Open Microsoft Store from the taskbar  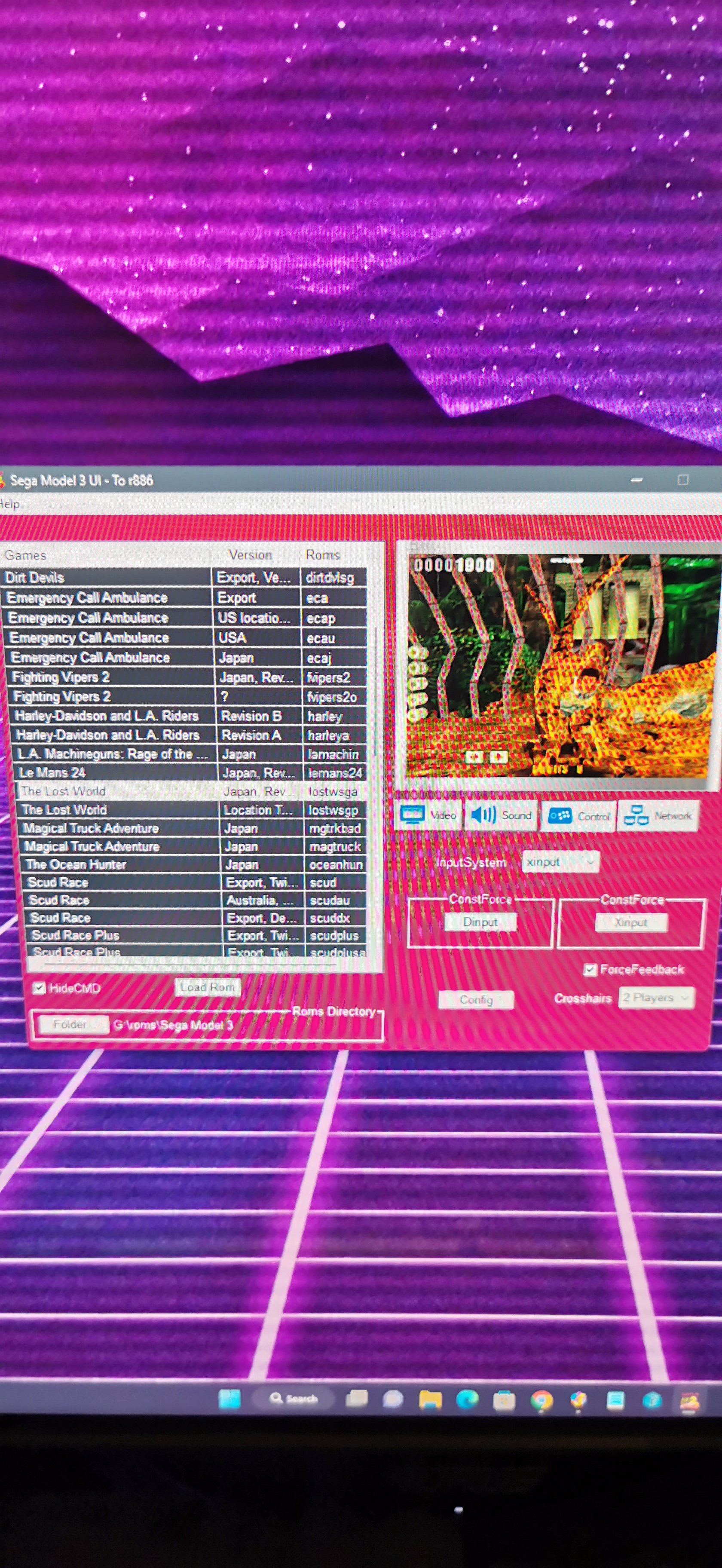pyautogui.click(x=504, y=1401)
